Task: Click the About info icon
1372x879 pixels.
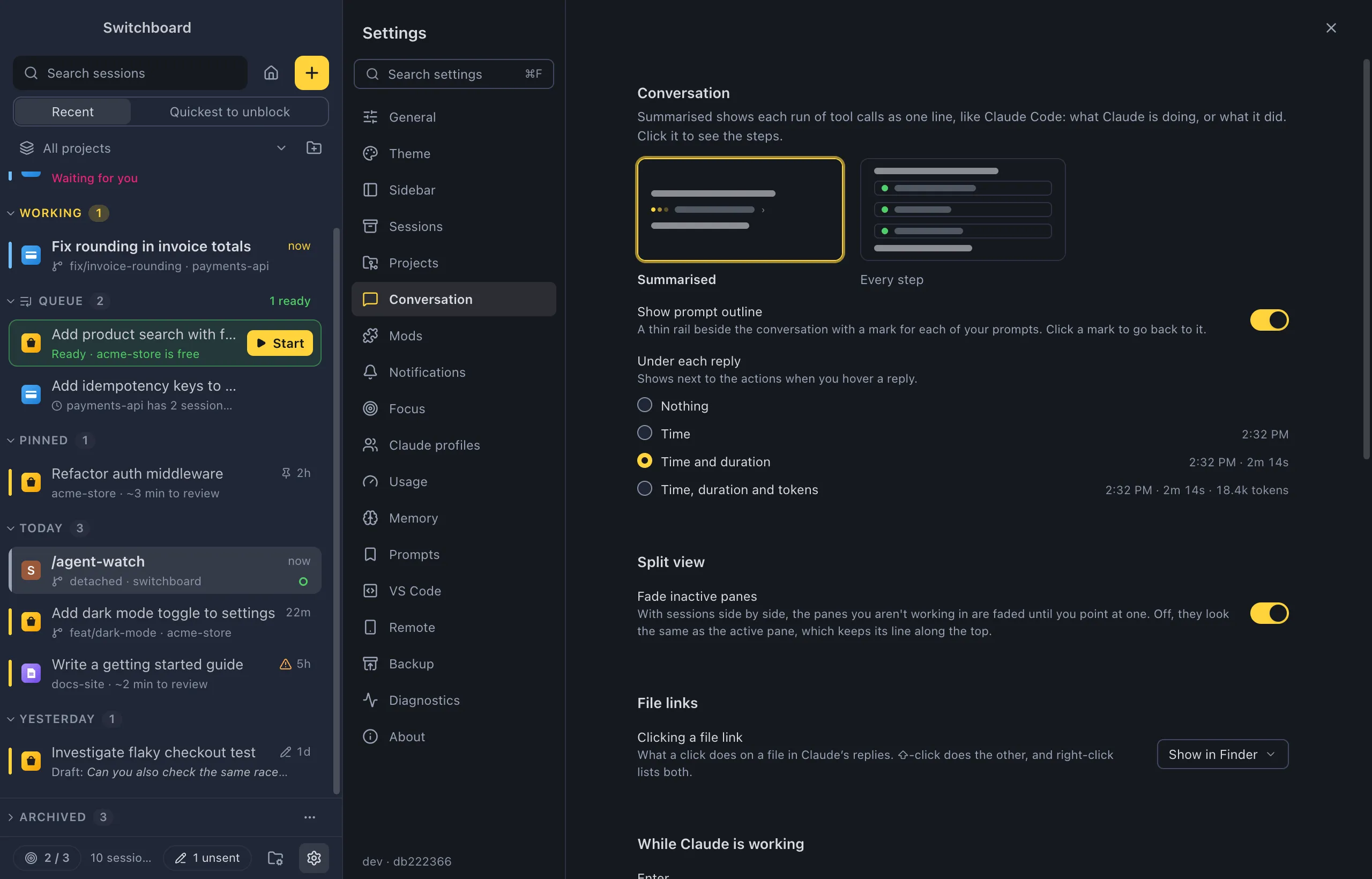Action: pos(370,737)
